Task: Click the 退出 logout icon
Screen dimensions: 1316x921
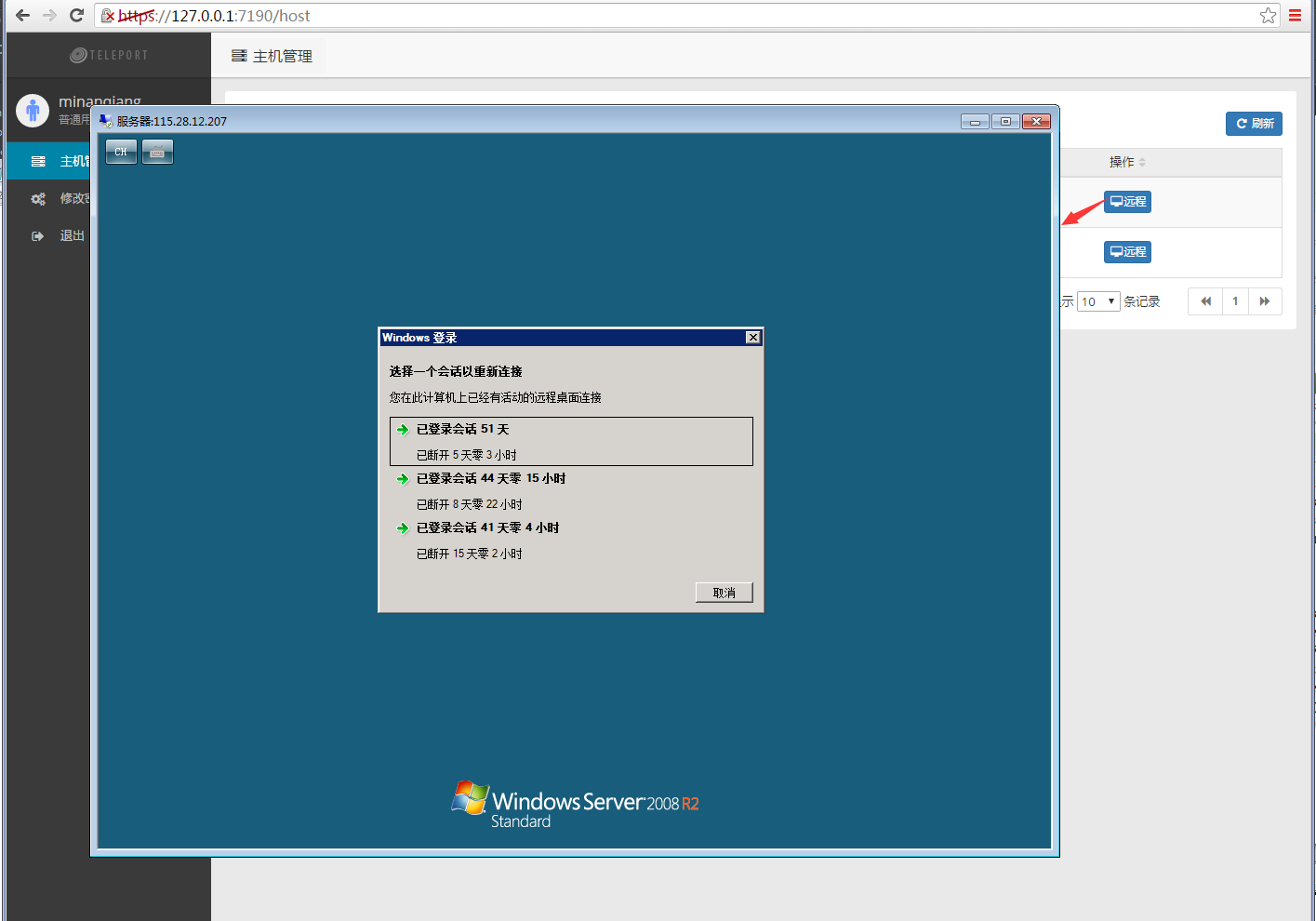Action: coord(38,236)
